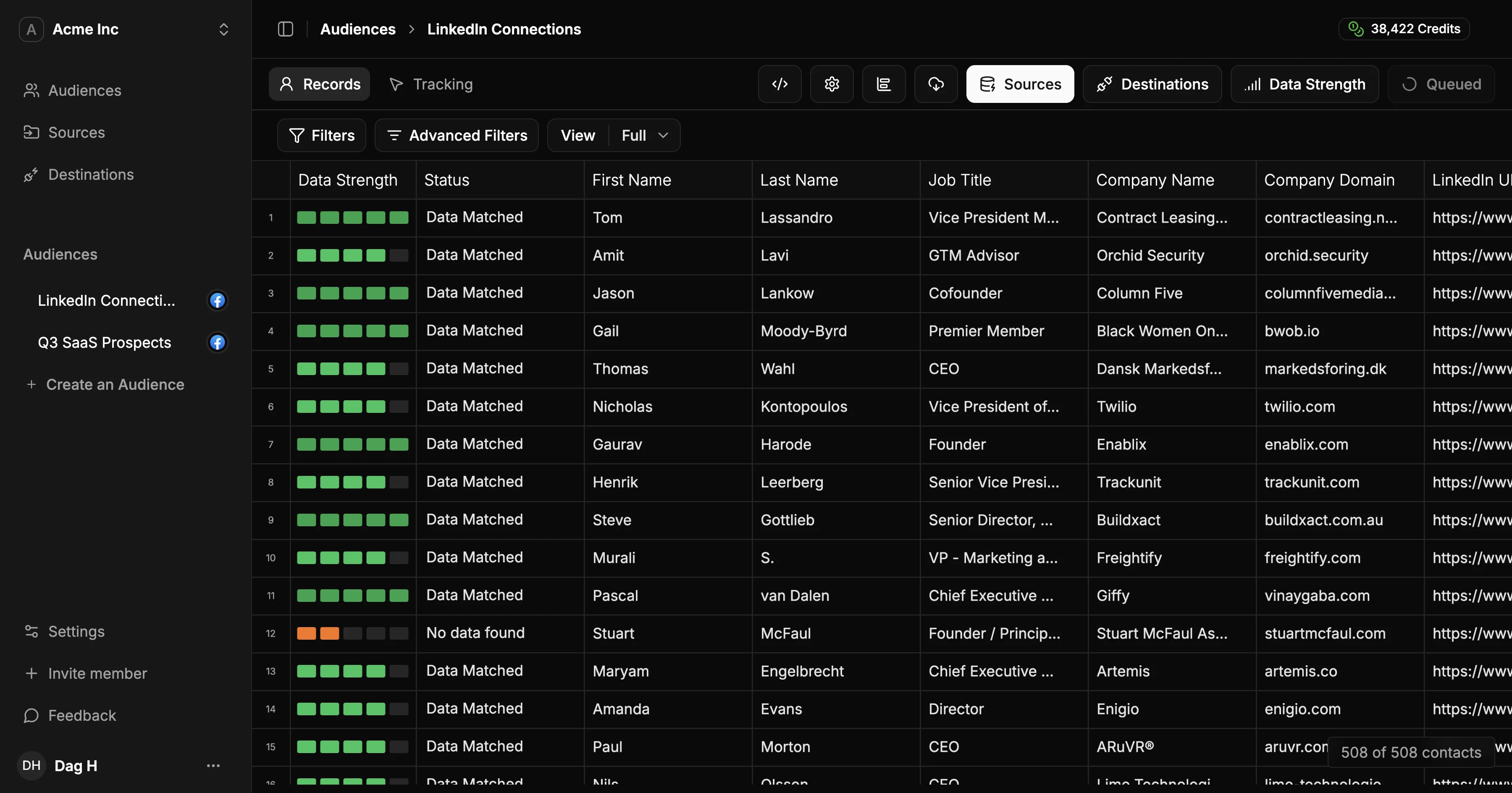Screen dimensions: 1512x793
Task: Open Advanced Filters panel
Action: [457, 136]
